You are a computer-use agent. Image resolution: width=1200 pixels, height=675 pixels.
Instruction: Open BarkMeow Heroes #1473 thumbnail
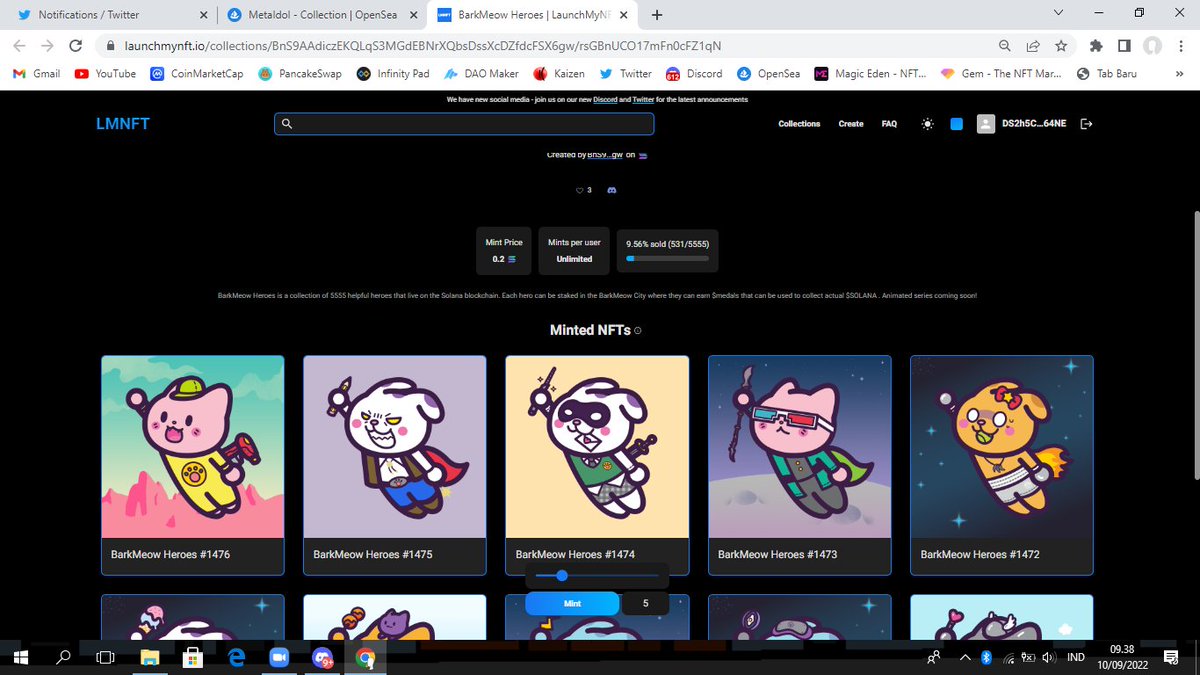click(800, 447)
